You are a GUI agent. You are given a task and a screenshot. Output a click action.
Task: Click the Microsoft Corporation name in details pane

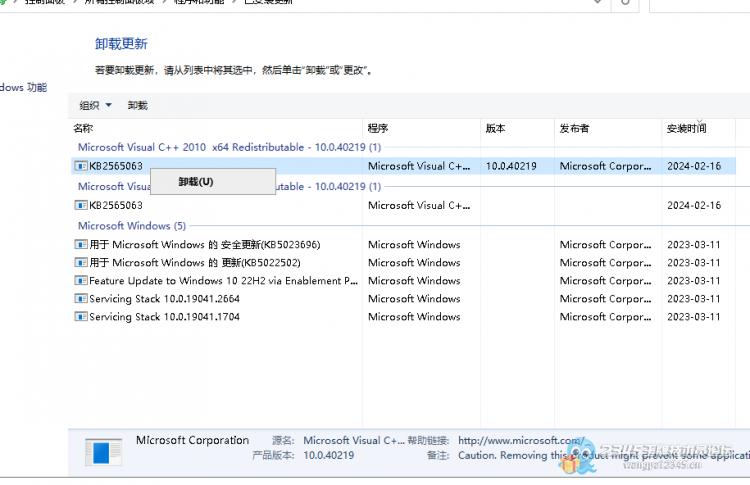pos(192,440)
